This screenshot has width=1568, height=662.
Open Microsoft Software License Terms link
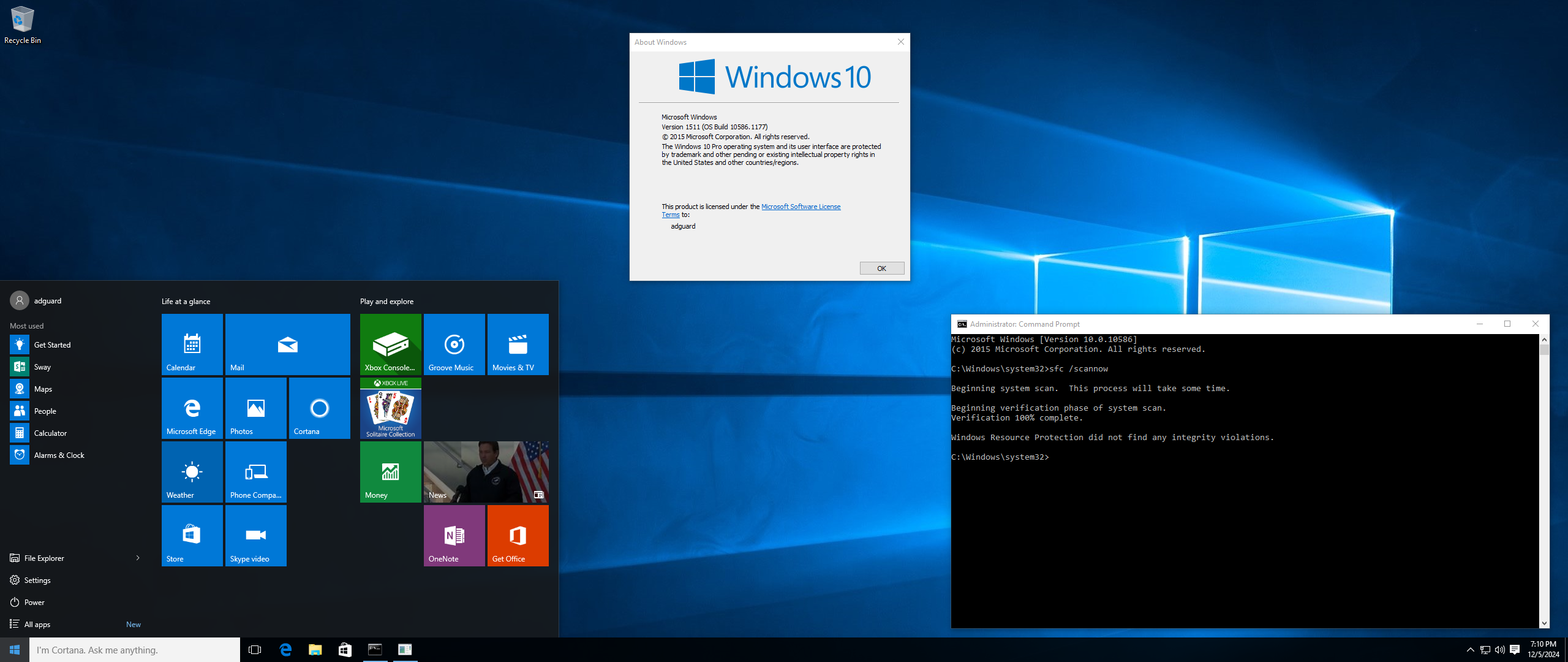pyautogui.click(x=801, y=207)
